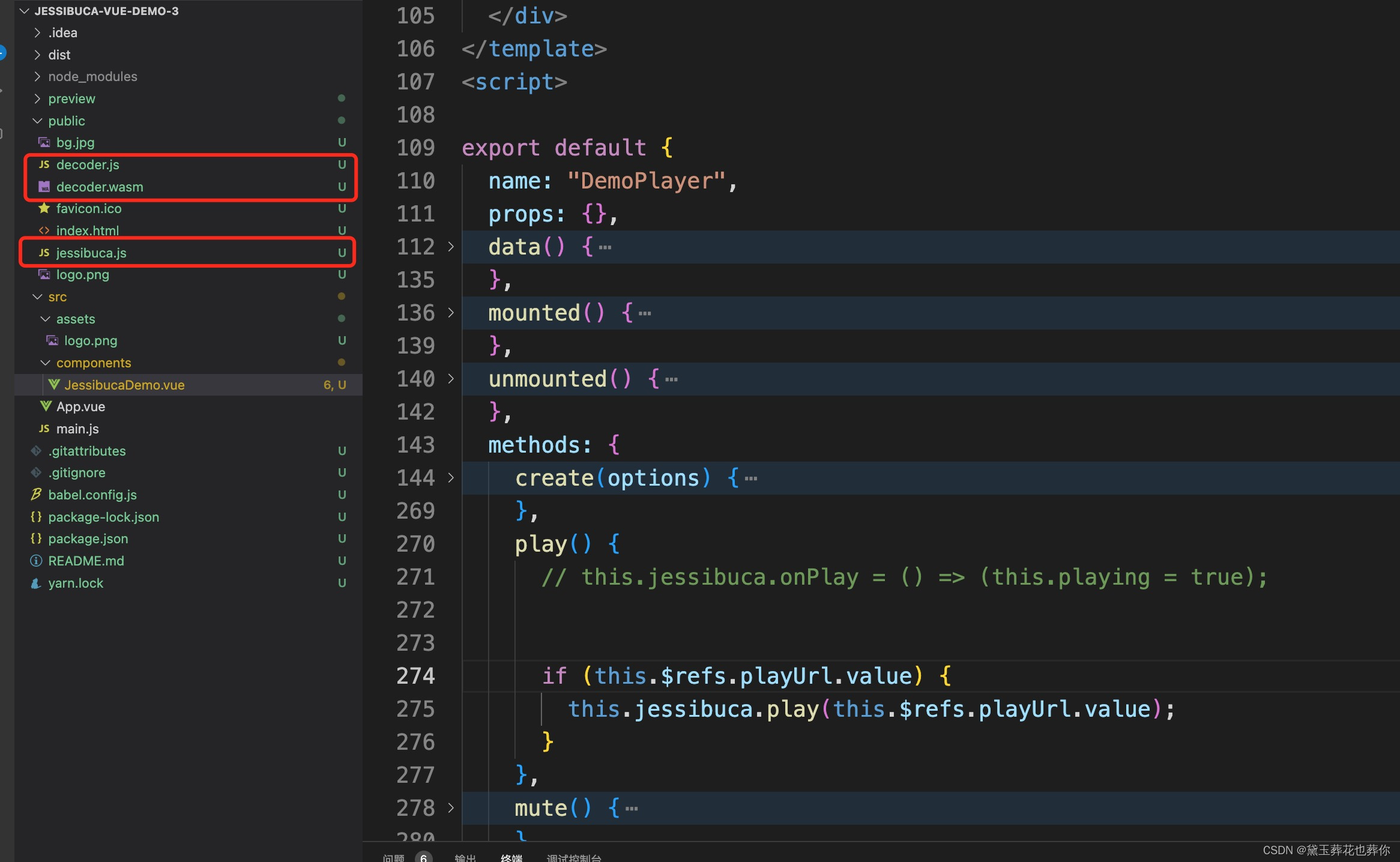The image size is (1400, 862).
Task: Select the jessibuca.js file
Action: click(x=91, y=253)
